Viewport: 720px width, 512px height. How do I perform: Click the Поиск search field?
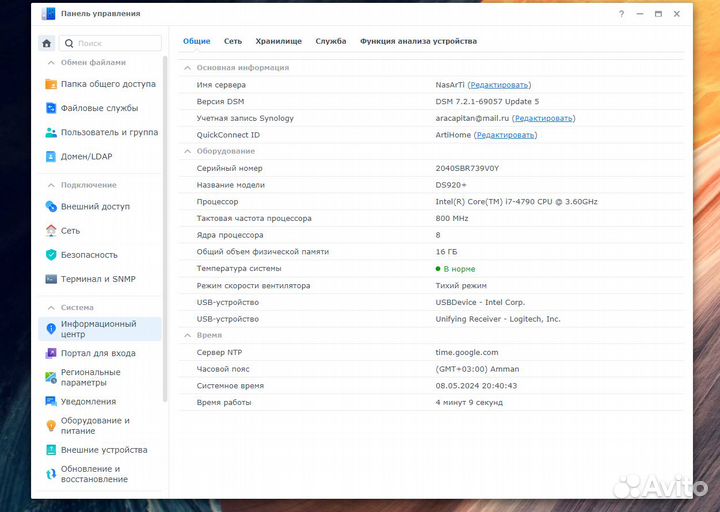[x=111, y=43]
